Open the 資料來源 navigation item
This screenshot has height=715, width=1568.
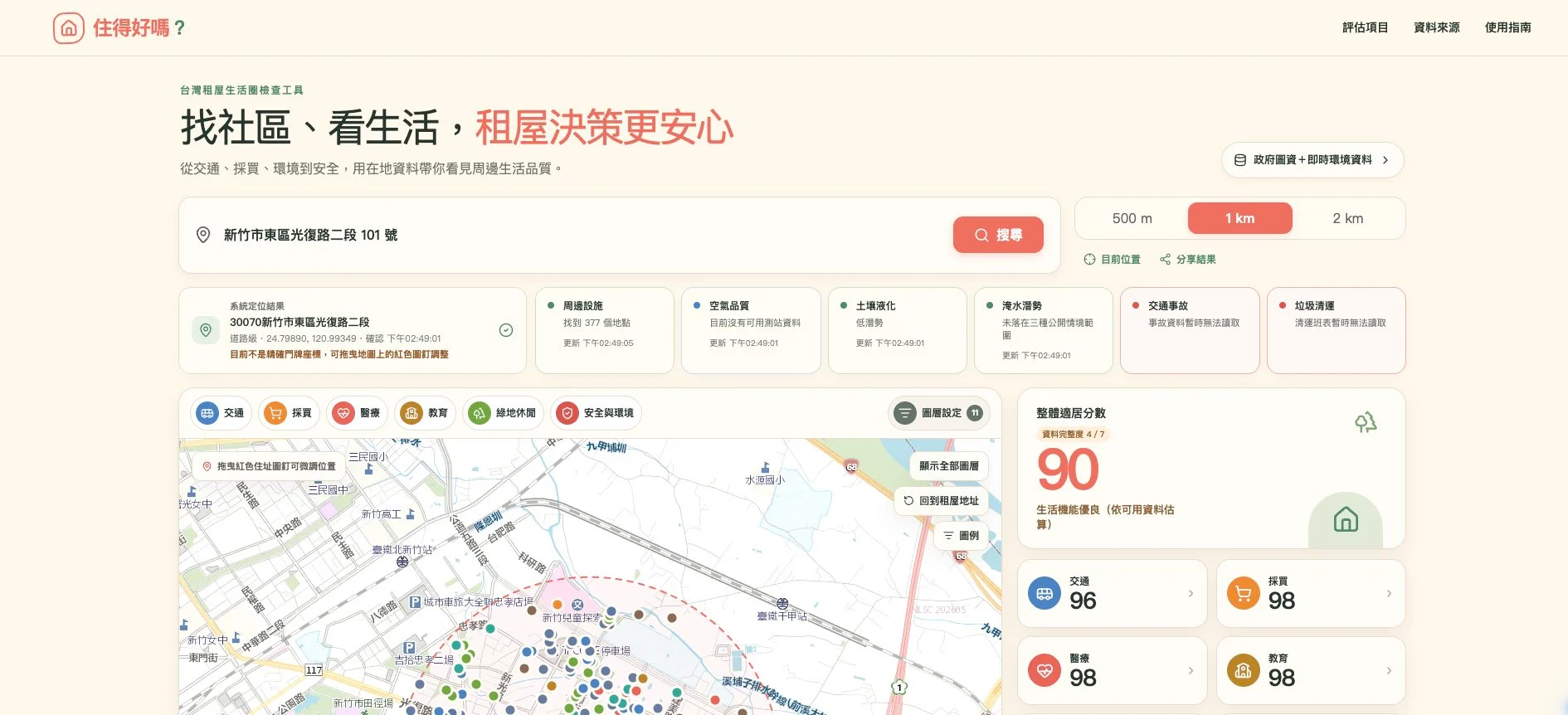pos(1436,27)
